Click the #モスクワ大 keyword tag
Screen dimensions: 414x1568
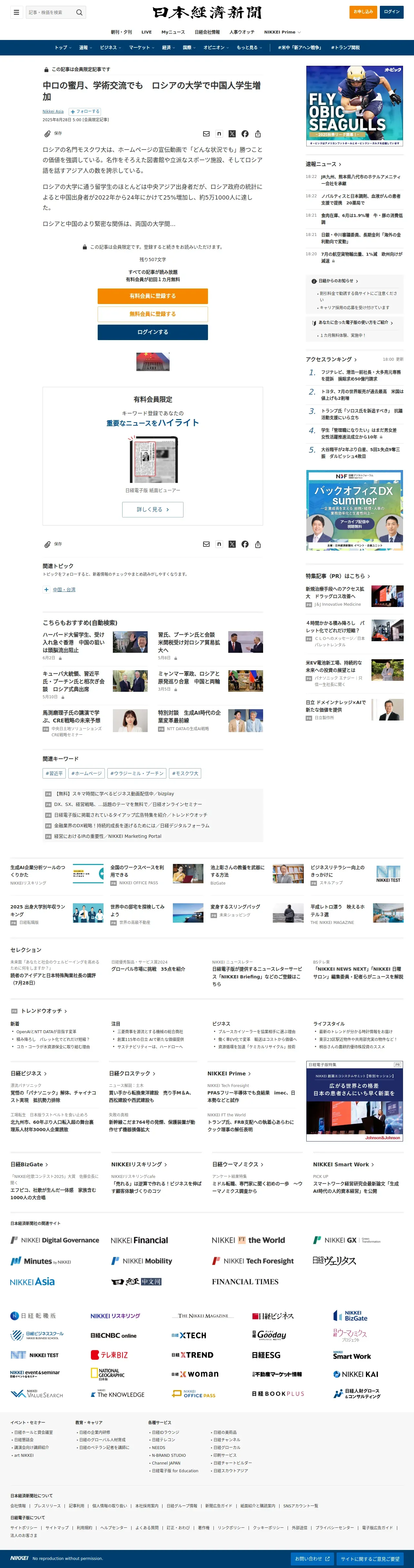coord(185,774)
